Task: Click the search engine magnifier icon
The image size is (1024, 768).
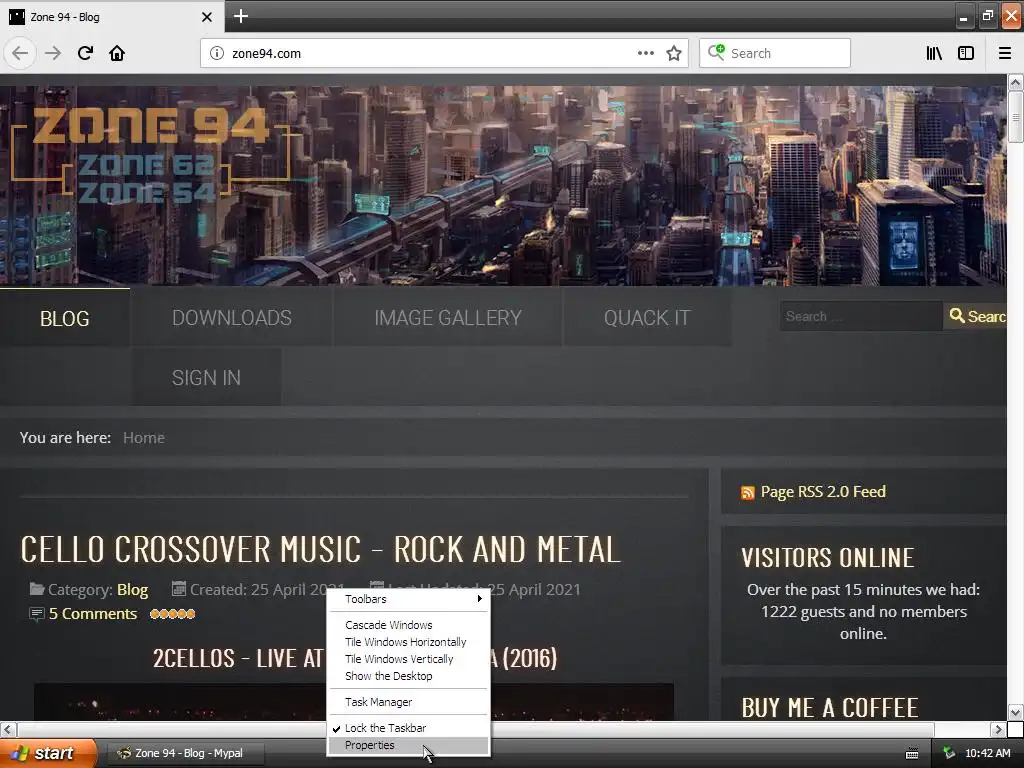Action: click(x=716, y=52)
